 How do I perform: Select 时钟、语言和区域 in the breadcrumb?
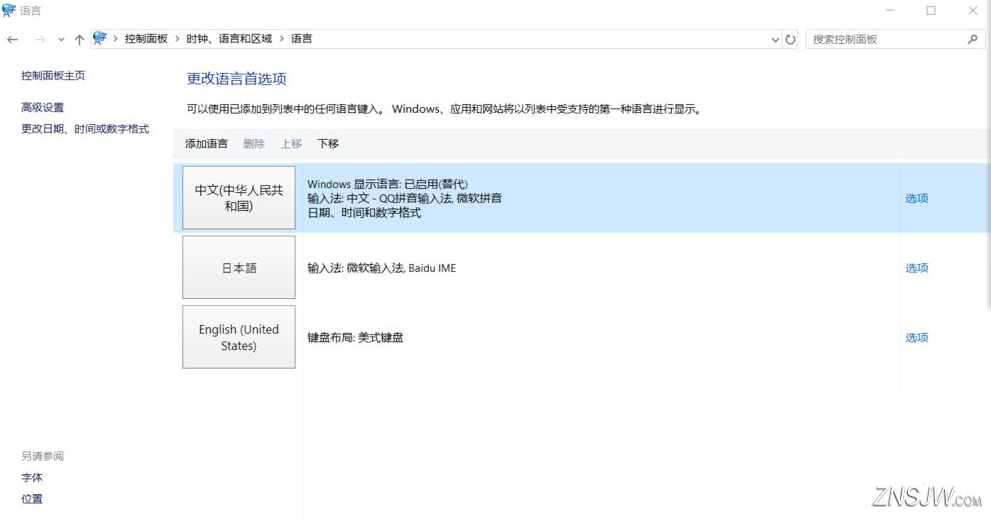229,39
